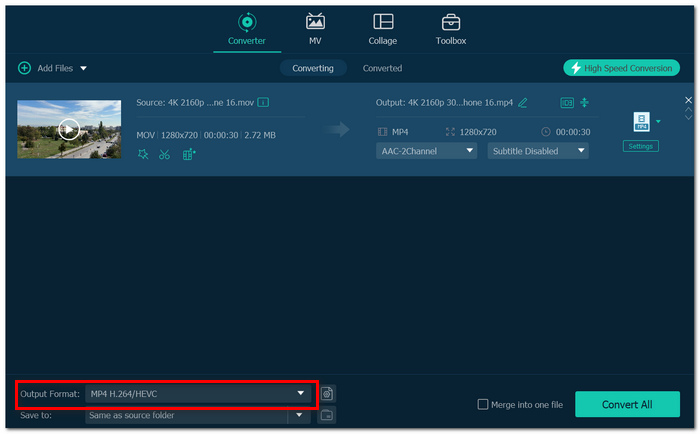Open the Settings button
Screen dimensions: 700x434
[x=641, y=146]
